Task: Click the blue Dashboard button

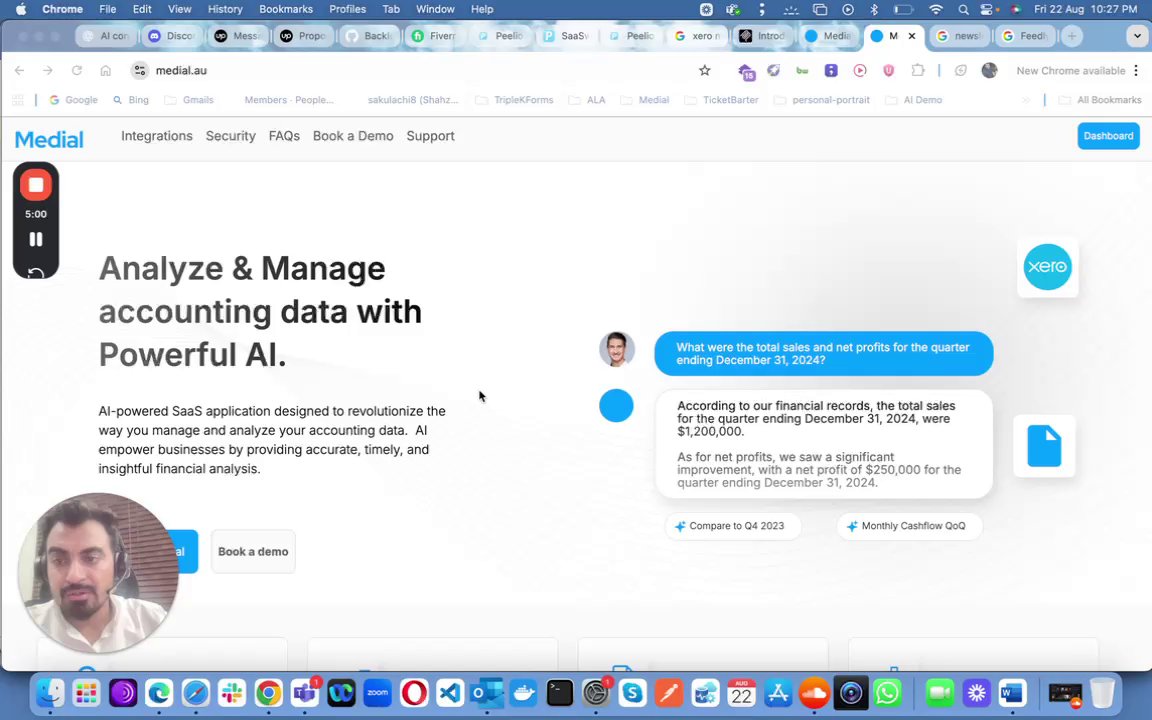Action: [x=1108, y=136]
